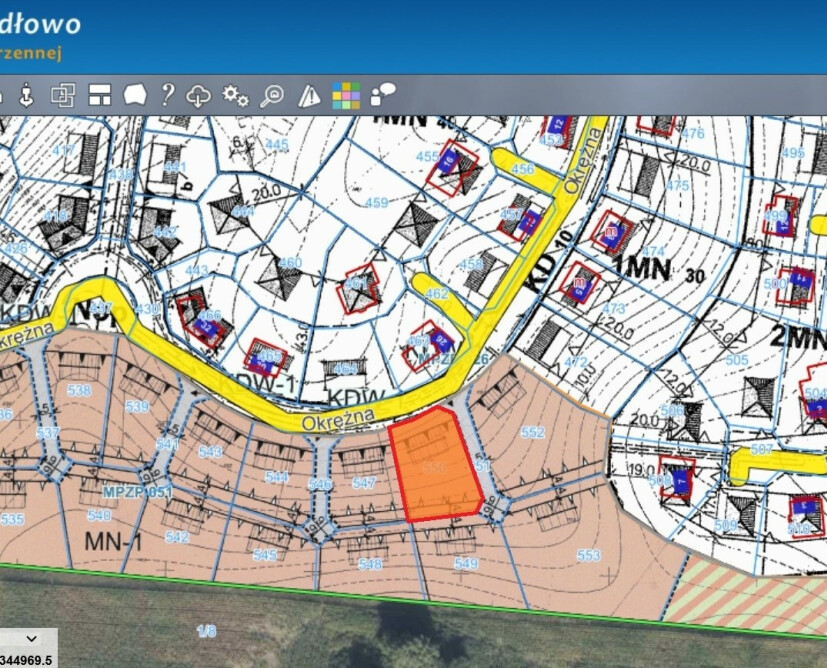Click the warning triangle icon
The height and width of the screenshot is (668, 827).
pyautogui.click(x=309, y=96)
